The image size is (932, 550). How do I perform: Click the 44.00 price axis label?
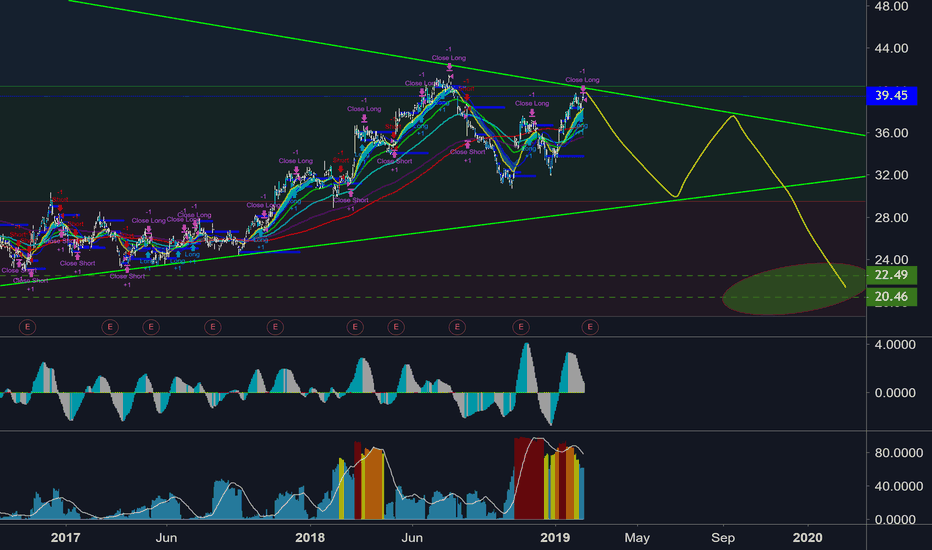pos(892,48)
